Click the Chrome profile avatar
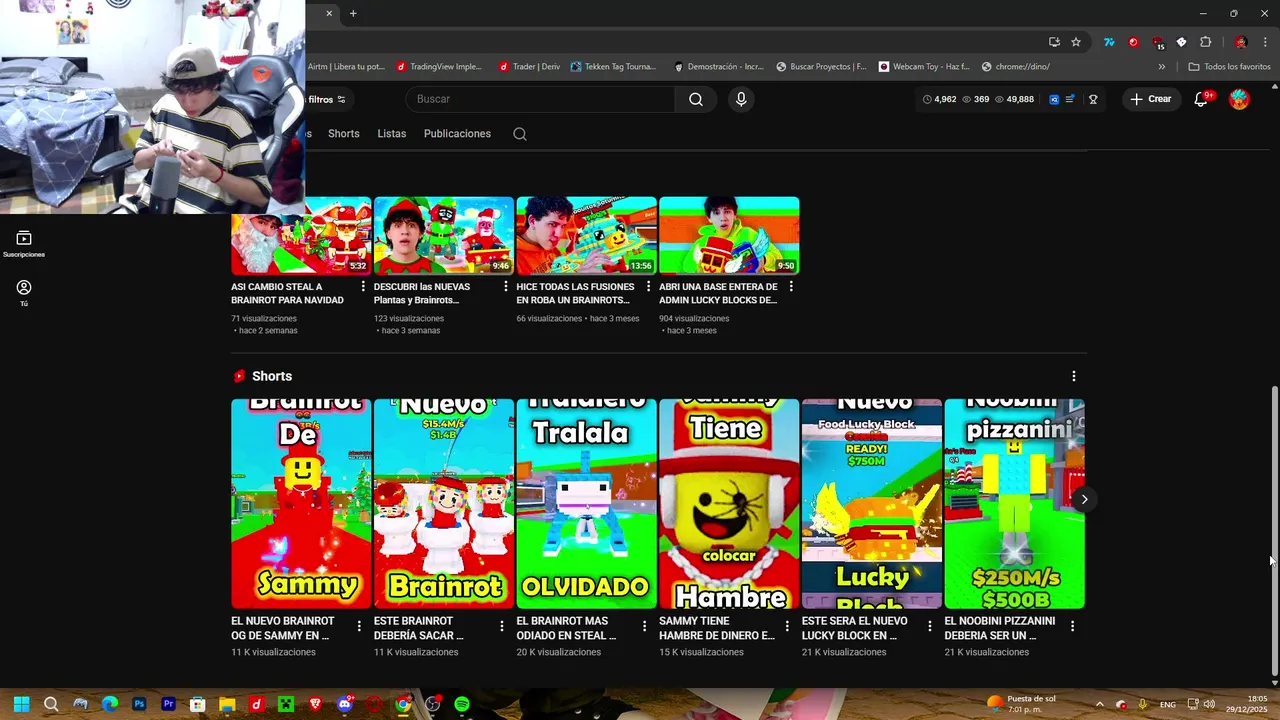Screen dimensions: 1280x720 tap(1241, 42)
